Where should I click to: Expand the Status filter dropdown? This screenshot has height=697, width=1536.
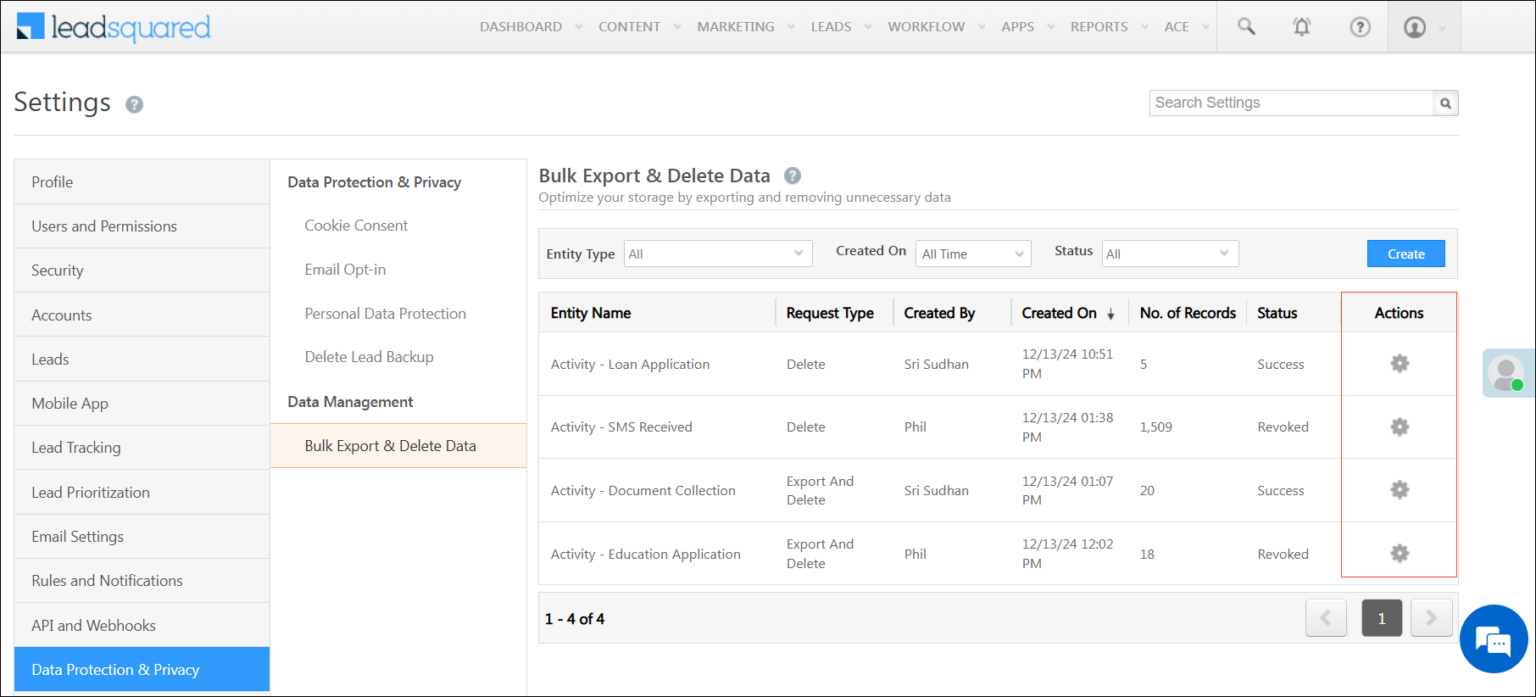coord(1168,253)
